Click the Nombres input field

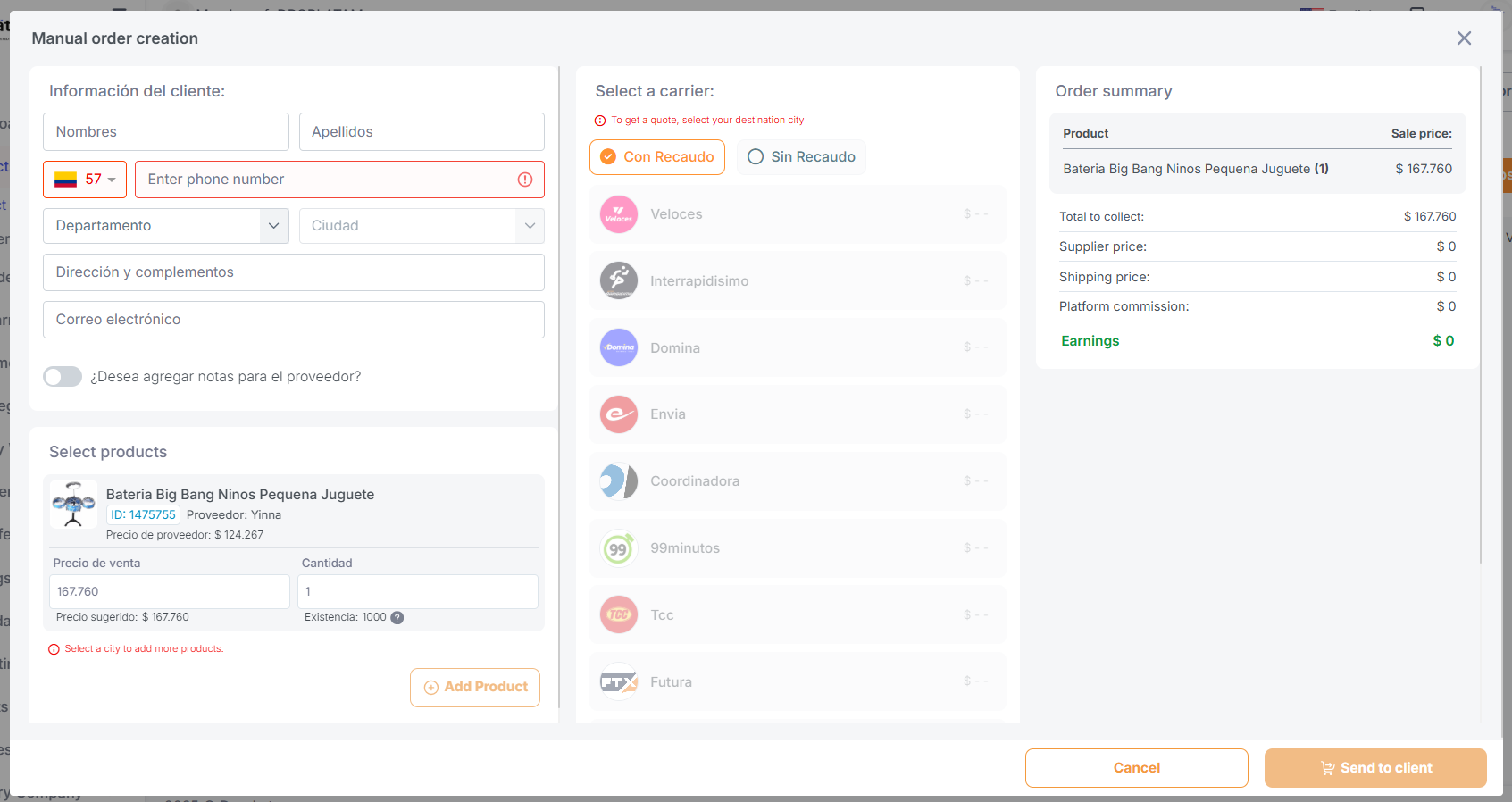coord(166,132)
